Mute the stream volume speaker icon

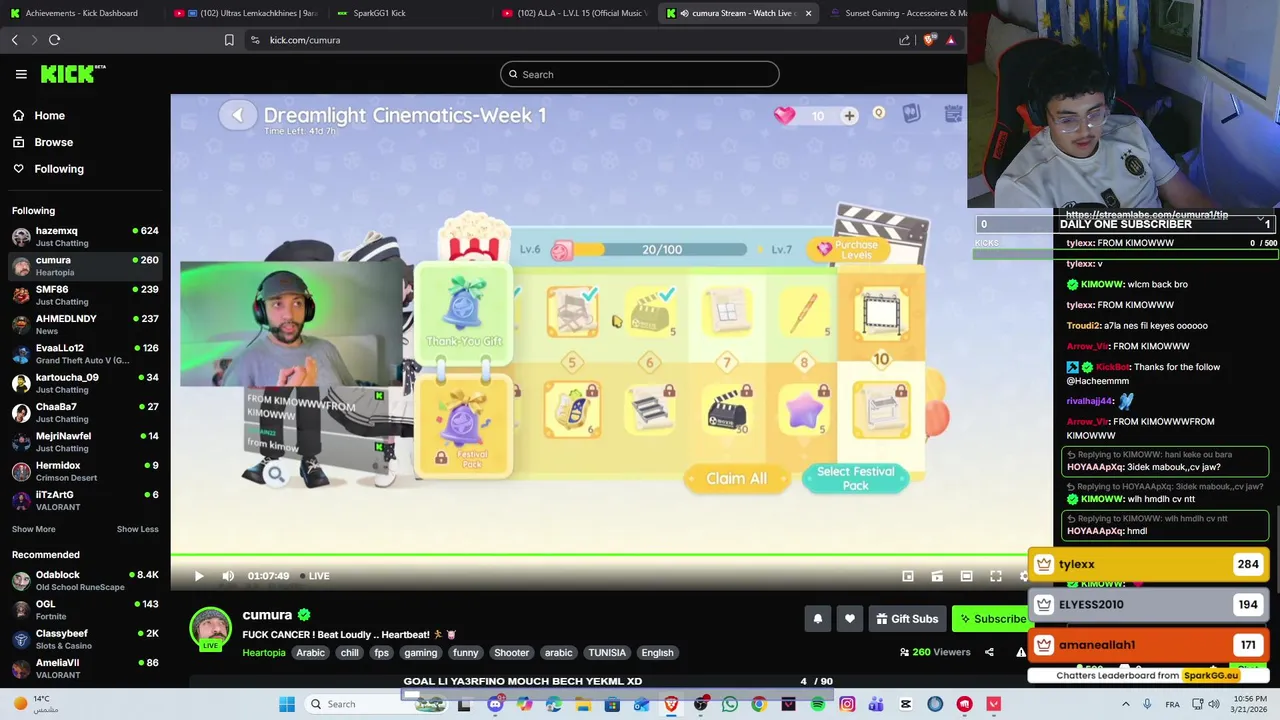(x=228, y=576)
